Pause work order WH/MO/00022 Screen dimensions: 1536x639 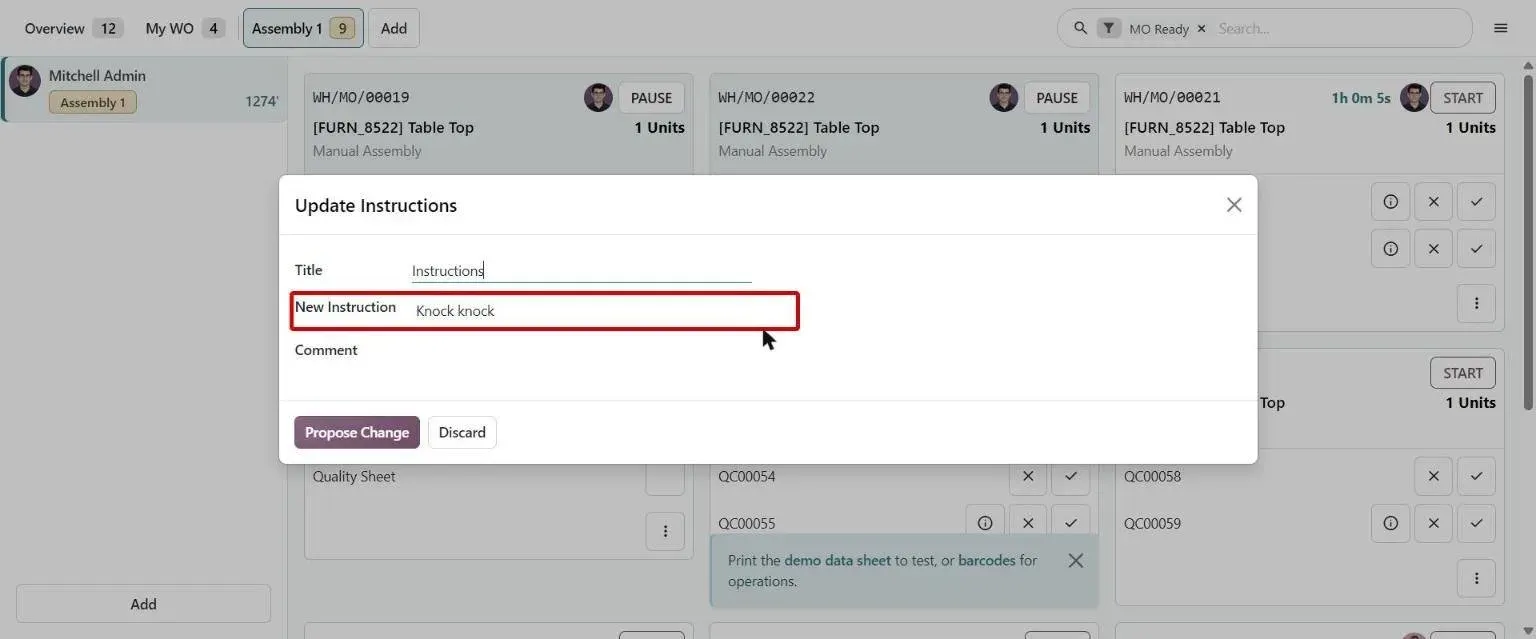(x=1057, y=98)
